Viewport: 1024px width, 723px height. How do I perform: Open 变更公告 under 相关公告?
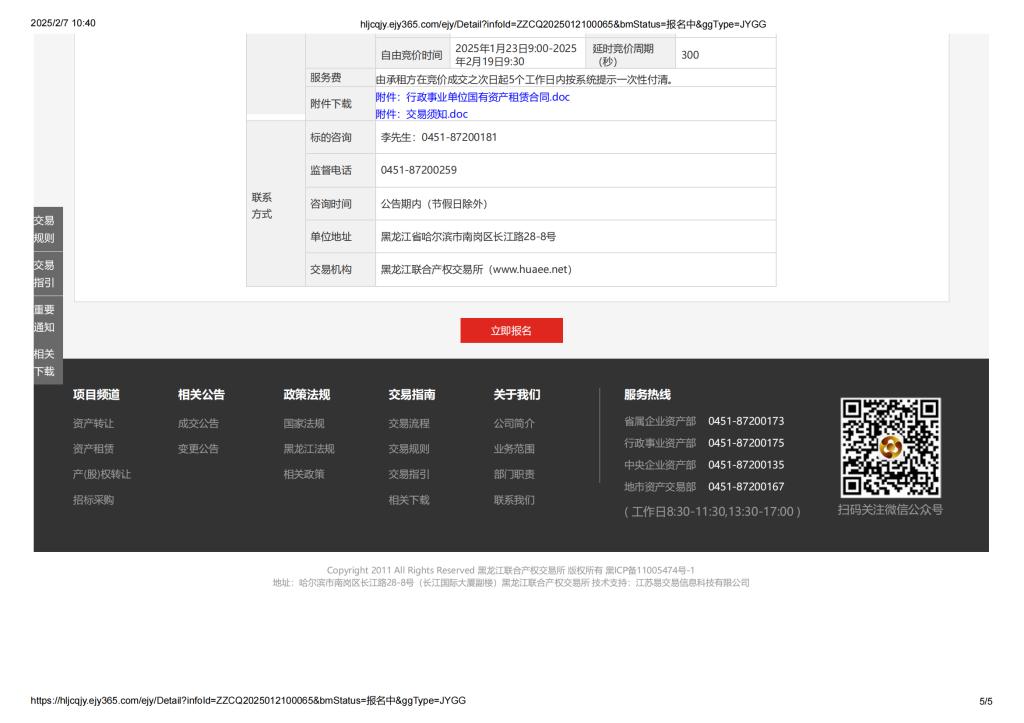point(198,449)
